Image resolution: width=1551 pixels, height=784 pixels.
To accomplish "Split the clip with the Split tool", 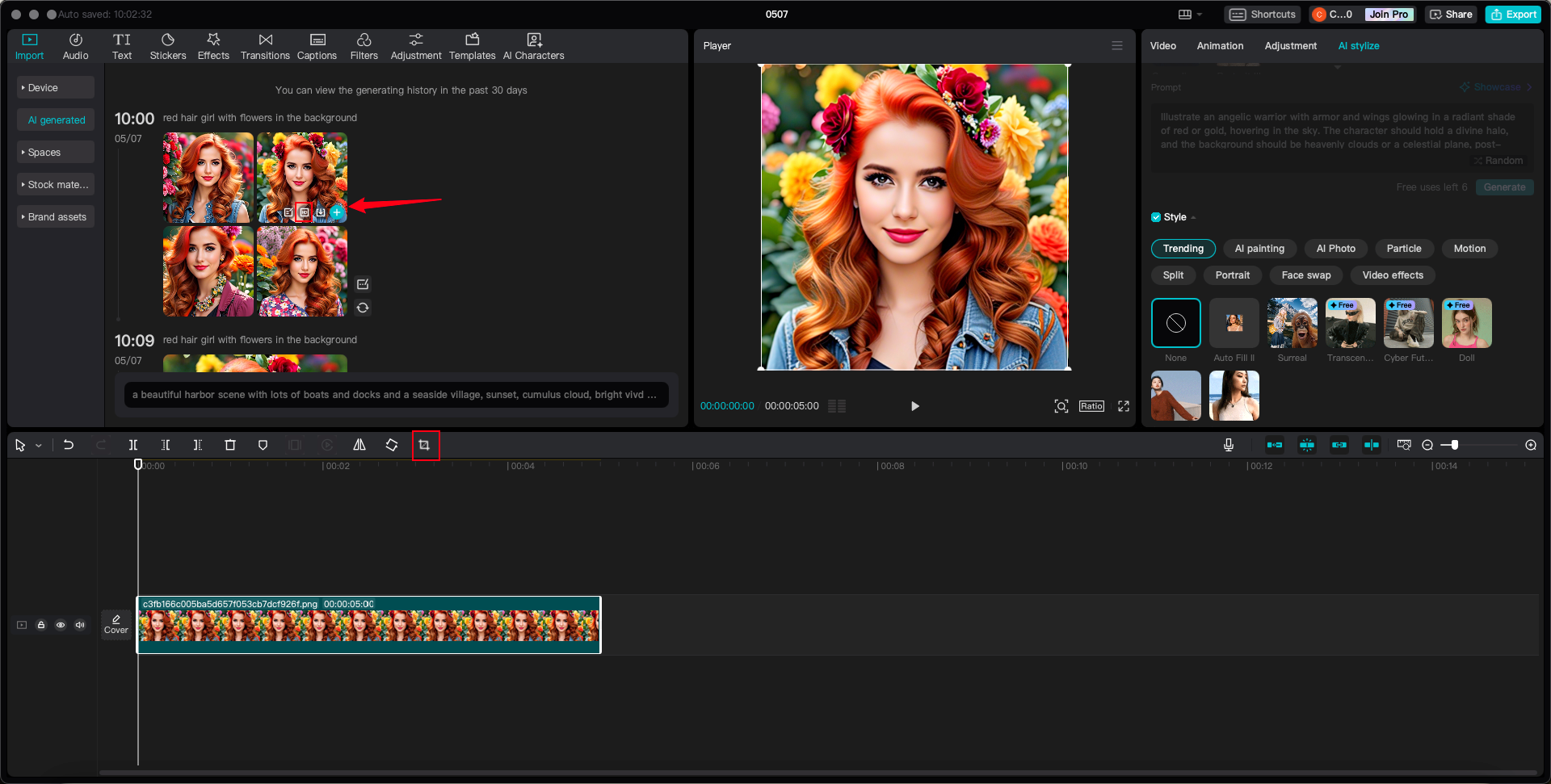I will (133, 445).
